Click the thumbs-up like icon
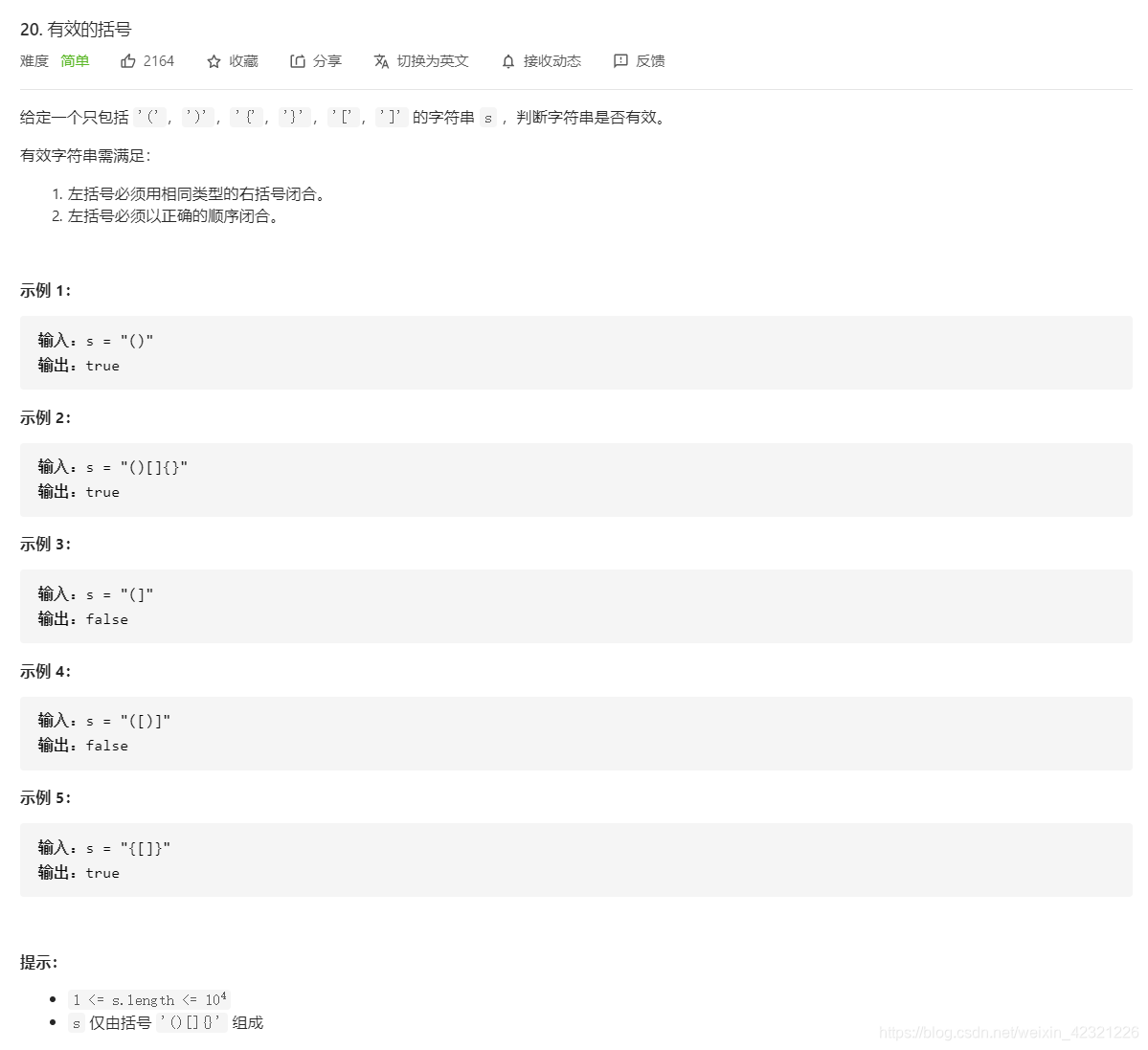Viewport: 1148px width, 1050px height. 129,60
